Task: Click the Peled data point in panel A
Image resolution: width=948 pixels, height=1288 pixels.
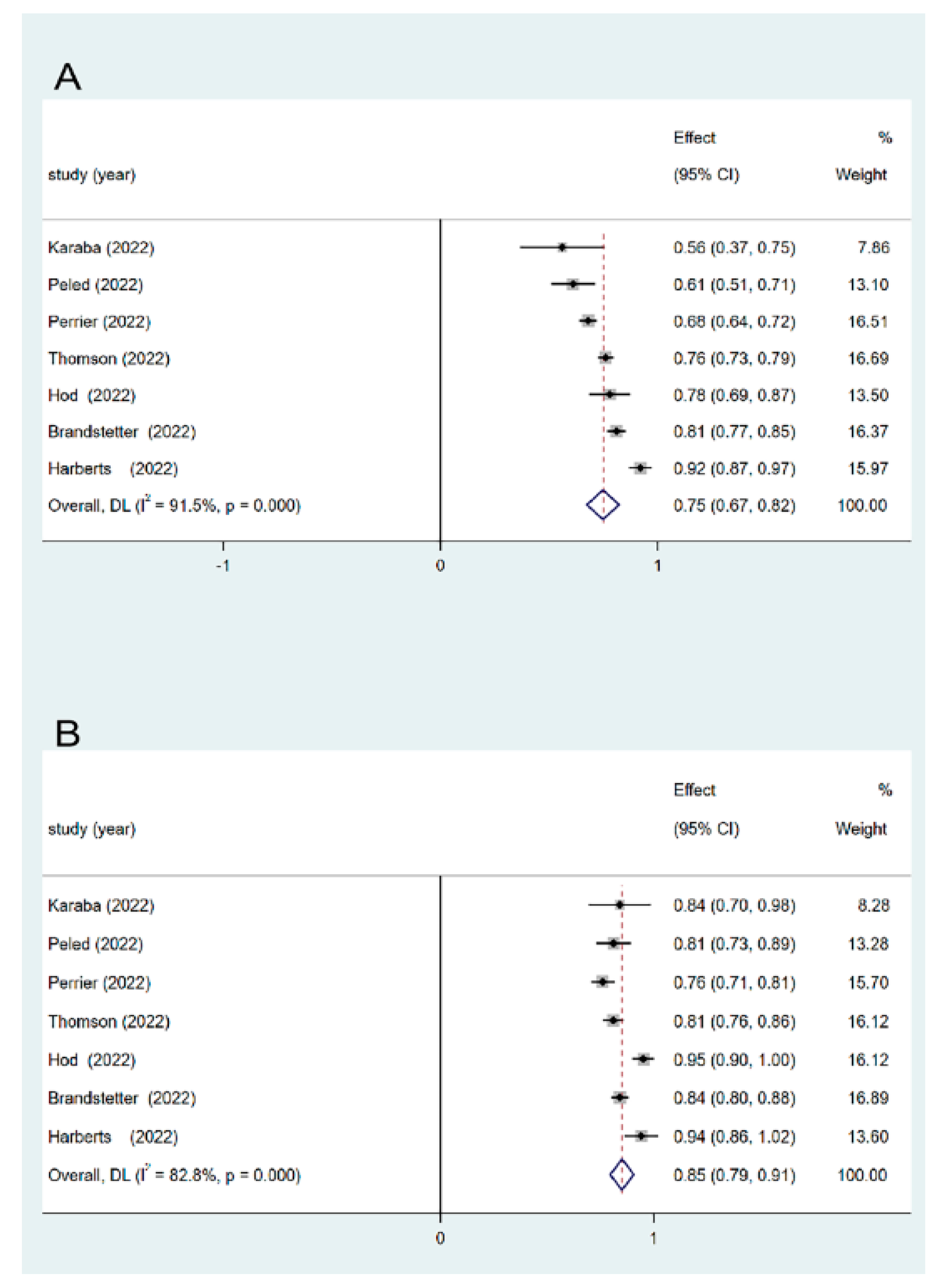Action: (x=573, y=284)
